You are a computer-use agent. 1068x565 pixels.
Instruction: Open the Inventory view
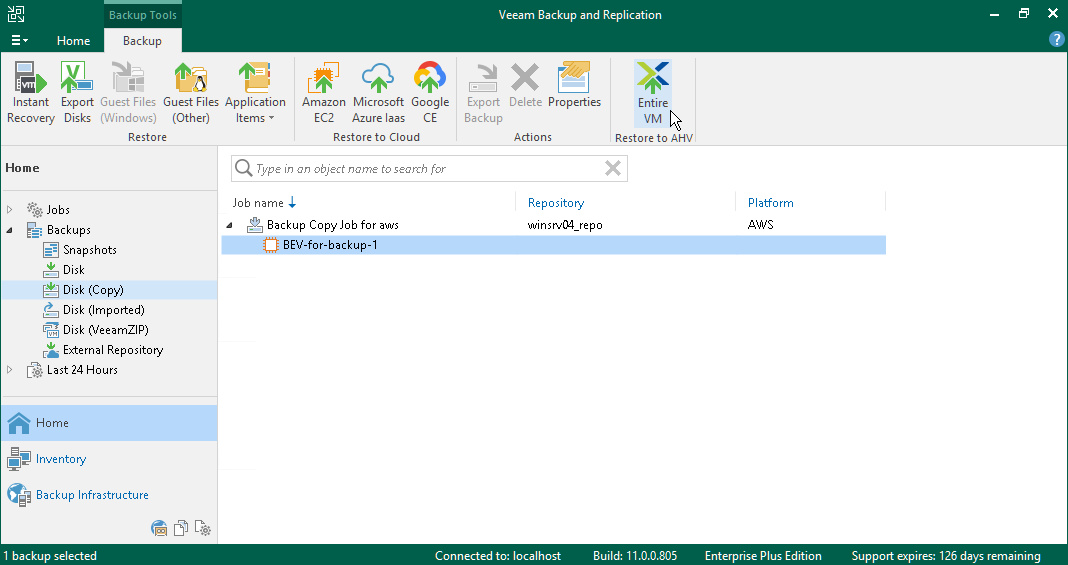(109, 459)
